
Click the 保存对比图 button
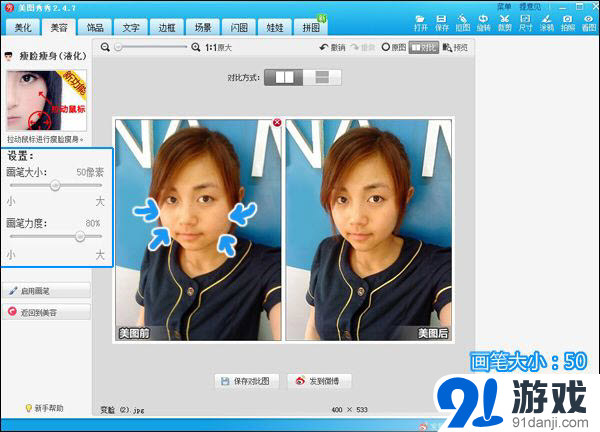click(246, 381)
